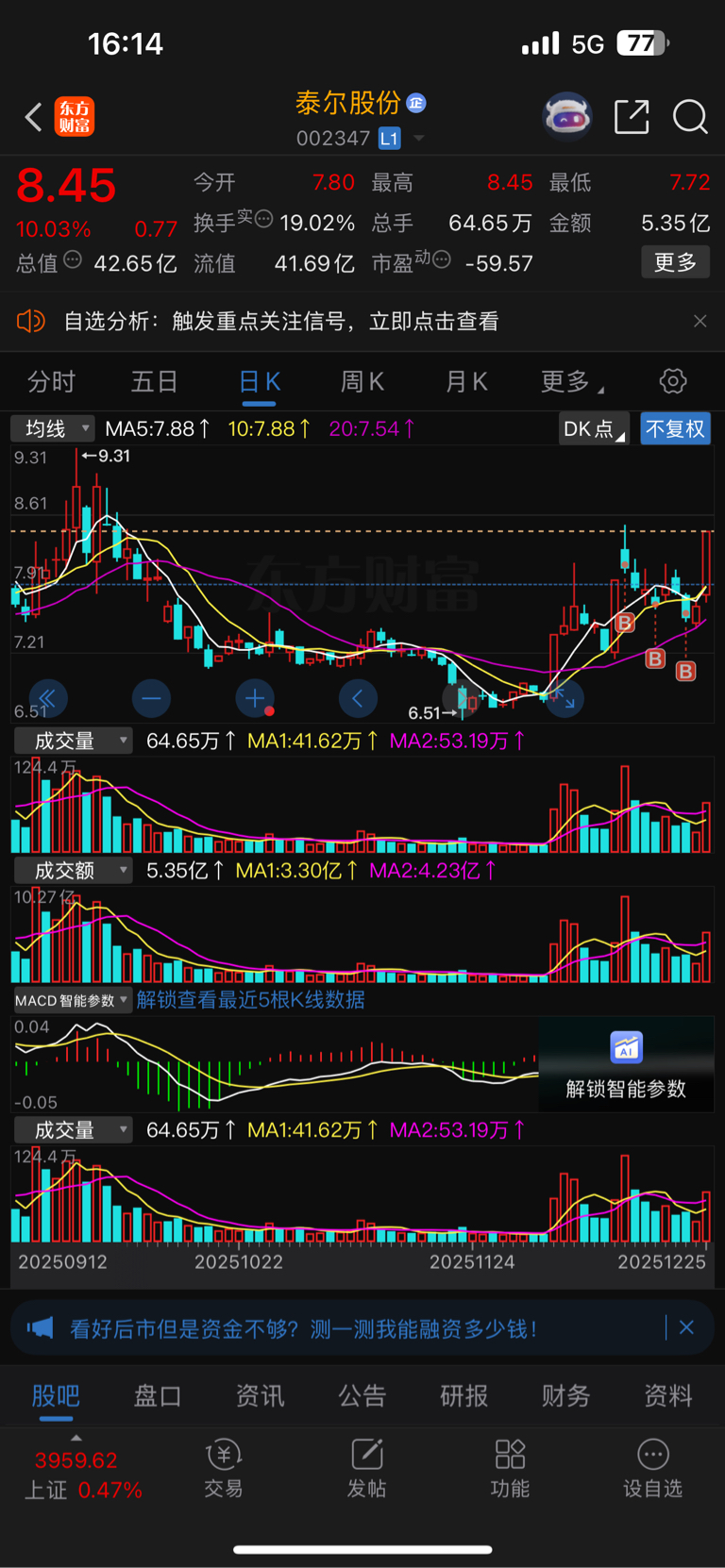
Task: Switch to the 盘口 tab
Action: [158, 1396]
